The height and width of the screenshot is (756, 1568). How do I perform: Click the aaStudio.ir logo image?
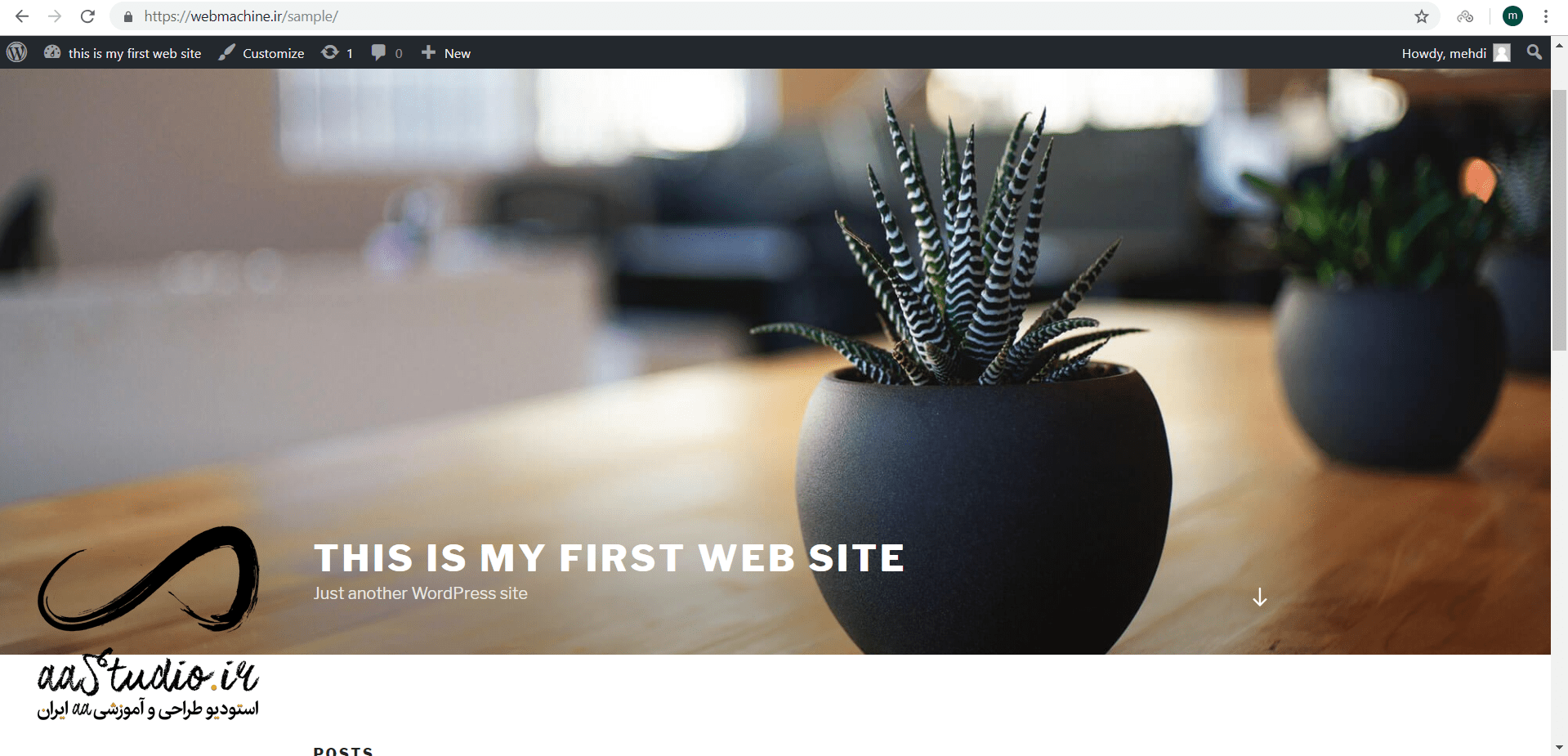[148, 624]
